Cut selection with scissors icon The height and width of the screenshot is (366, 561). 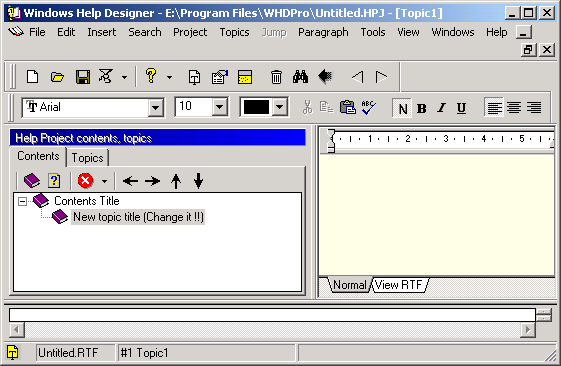[x=307, y=107]
